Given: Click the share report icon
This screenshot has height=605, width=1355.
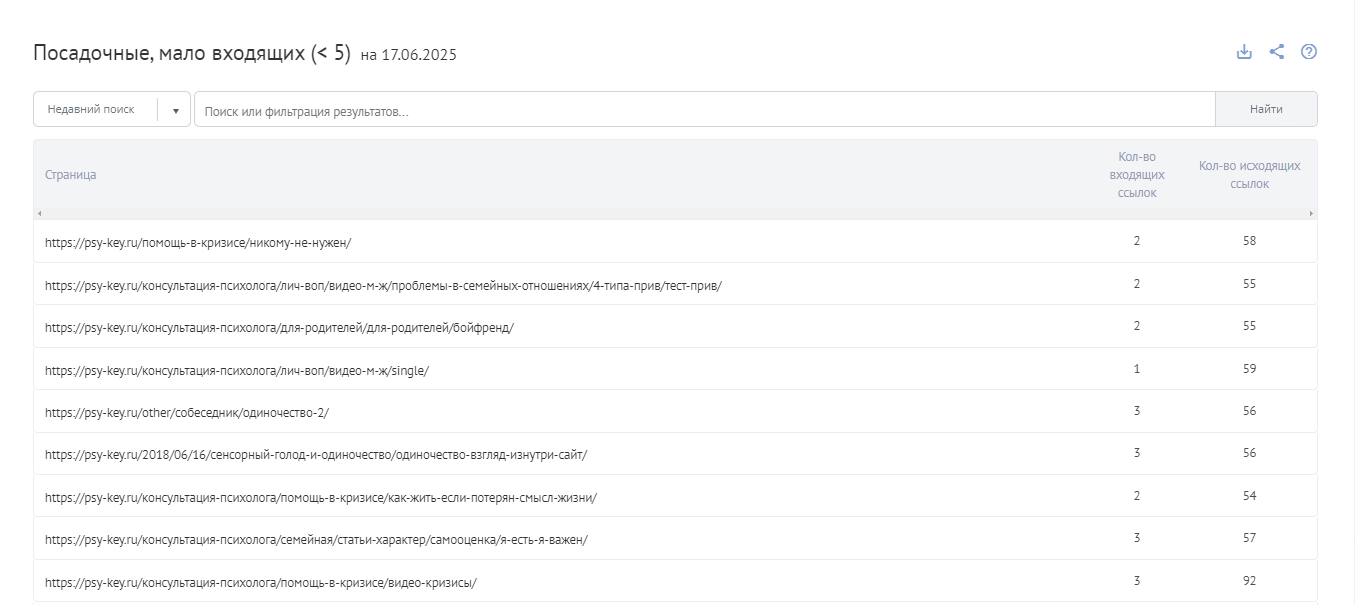Looking at the screenshot, I should [1277, 52].
